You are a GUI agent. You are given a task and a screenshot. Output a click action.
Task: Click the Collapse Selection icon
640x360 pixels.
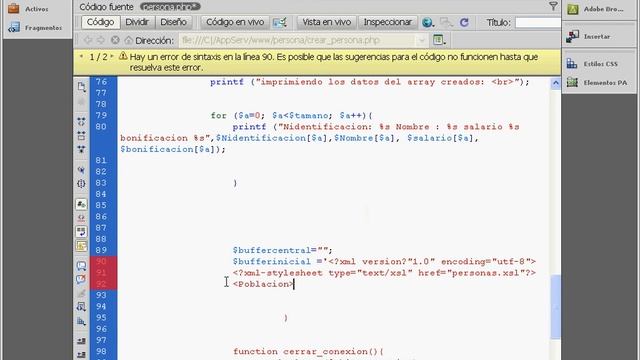point(81,136)
